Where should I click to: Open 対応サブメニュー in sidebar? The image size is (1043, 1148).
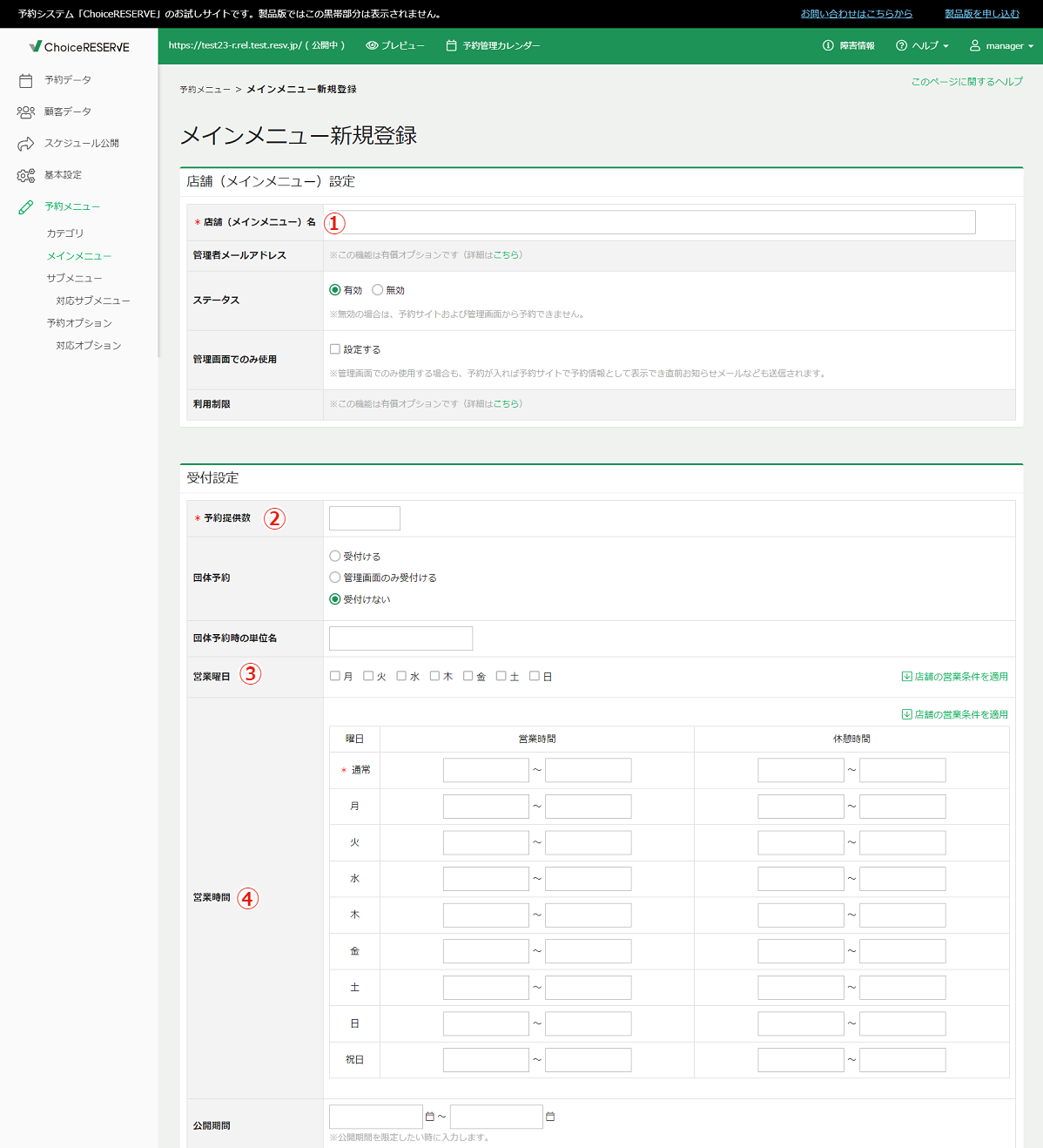point(93,301)
